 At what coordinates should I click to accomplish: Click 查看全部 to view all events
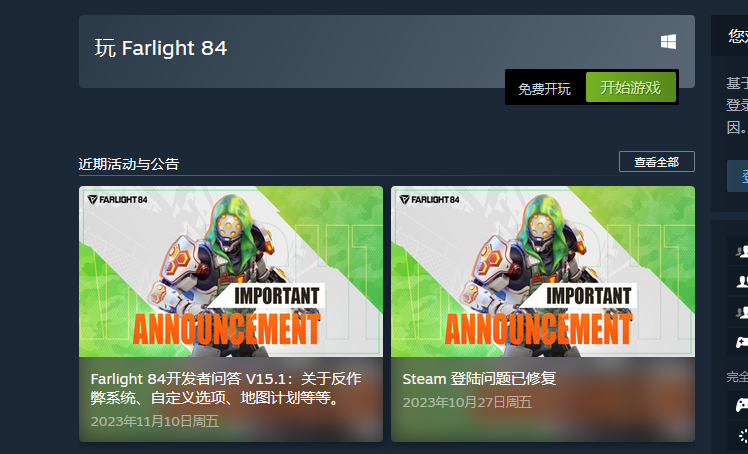pos(656,162)
